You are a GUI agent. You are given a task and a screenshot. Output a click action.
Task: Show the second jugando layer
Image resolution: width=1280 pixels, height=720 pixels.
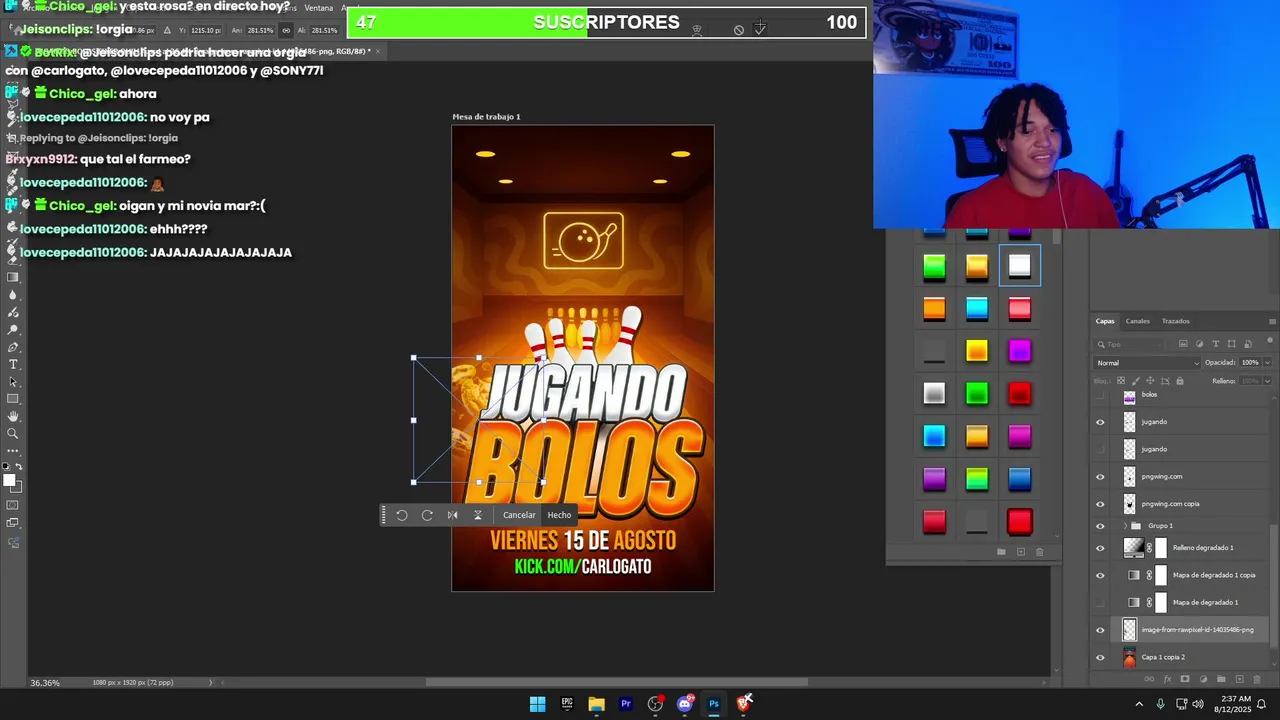coord(1101,449)
